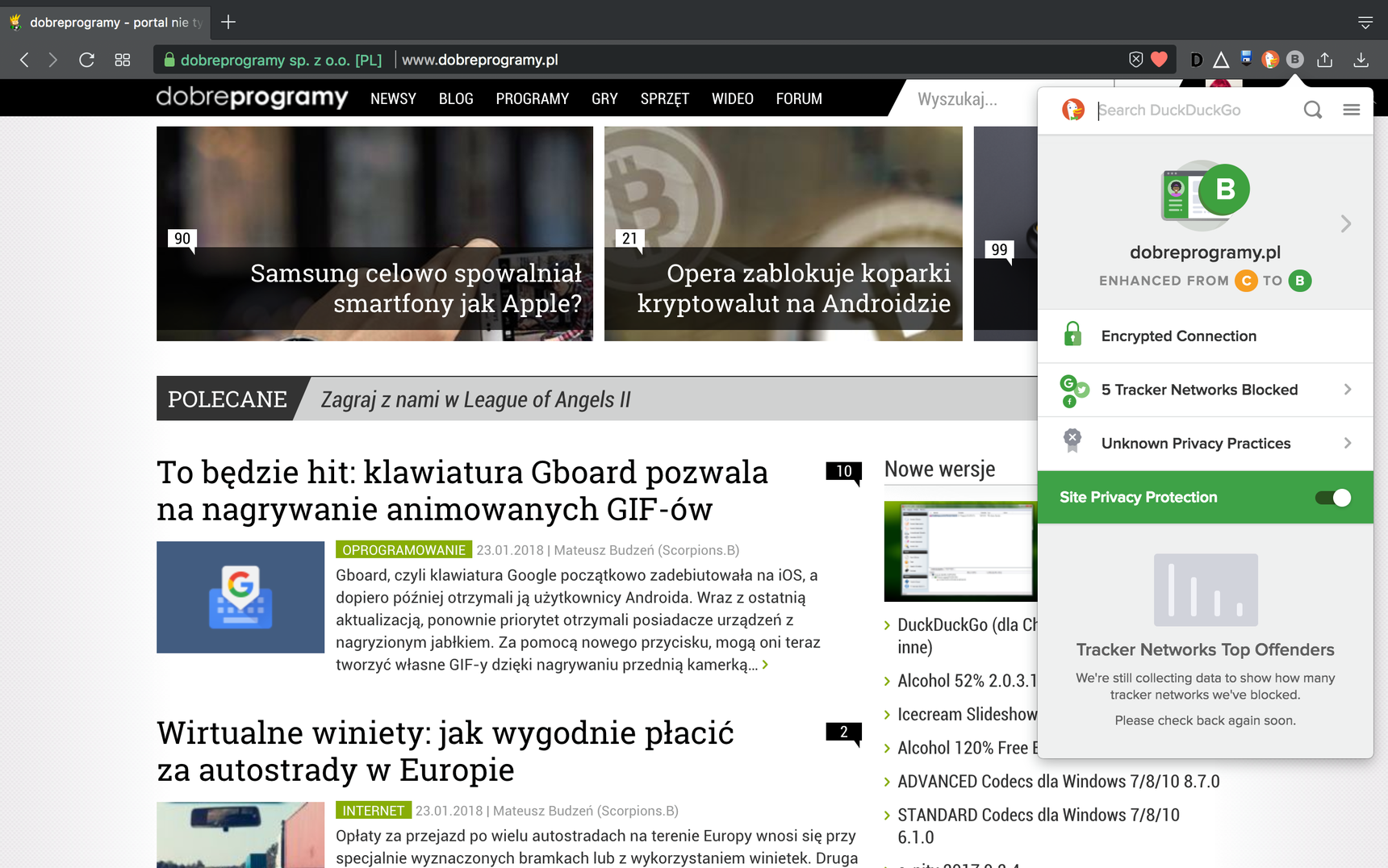
Task: Click the small green B grade circle
Action: coord(1300,281)
